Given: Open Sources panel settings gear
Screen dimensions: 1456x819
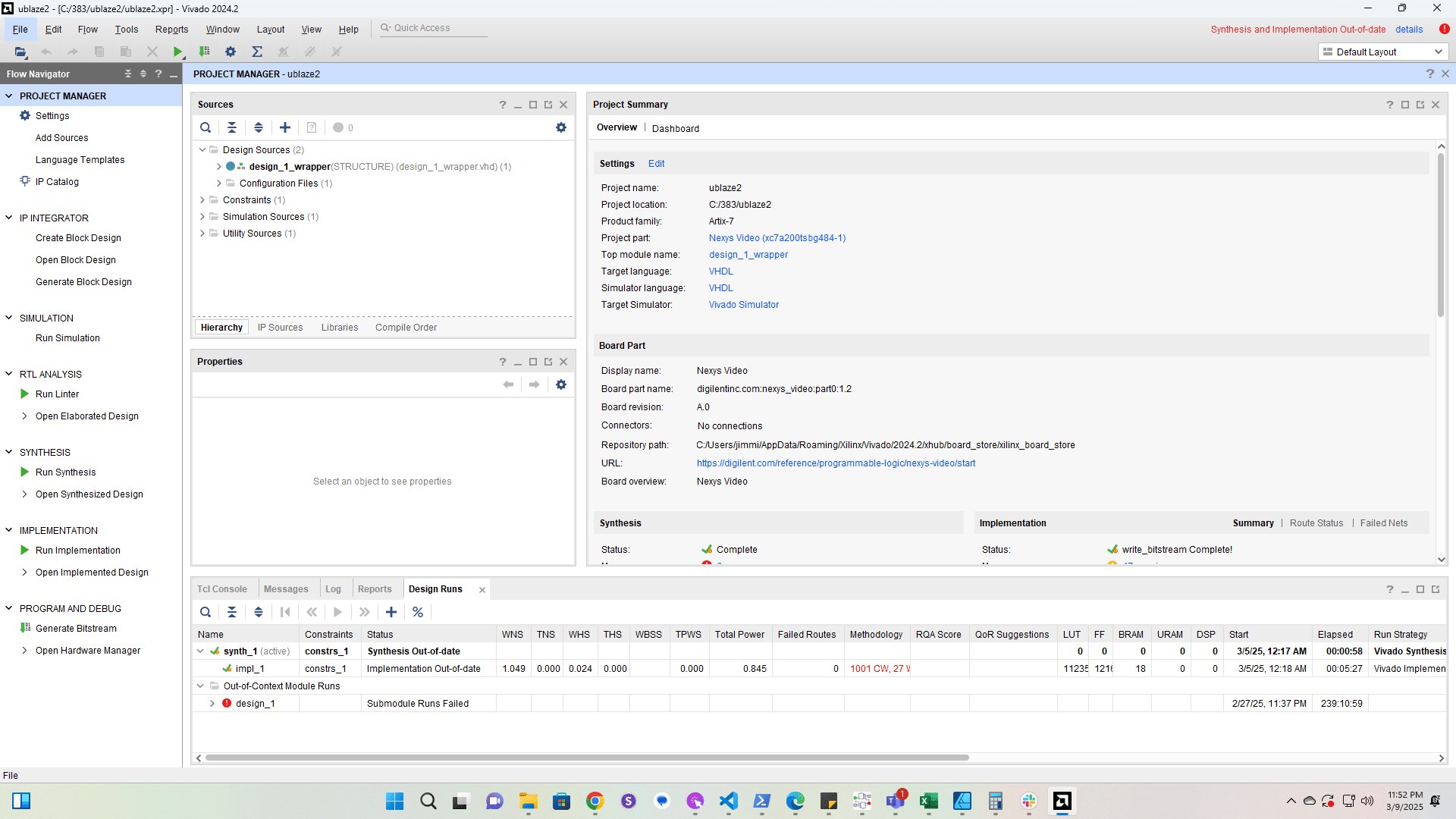Looking at the screenshot, I should 561,127.
